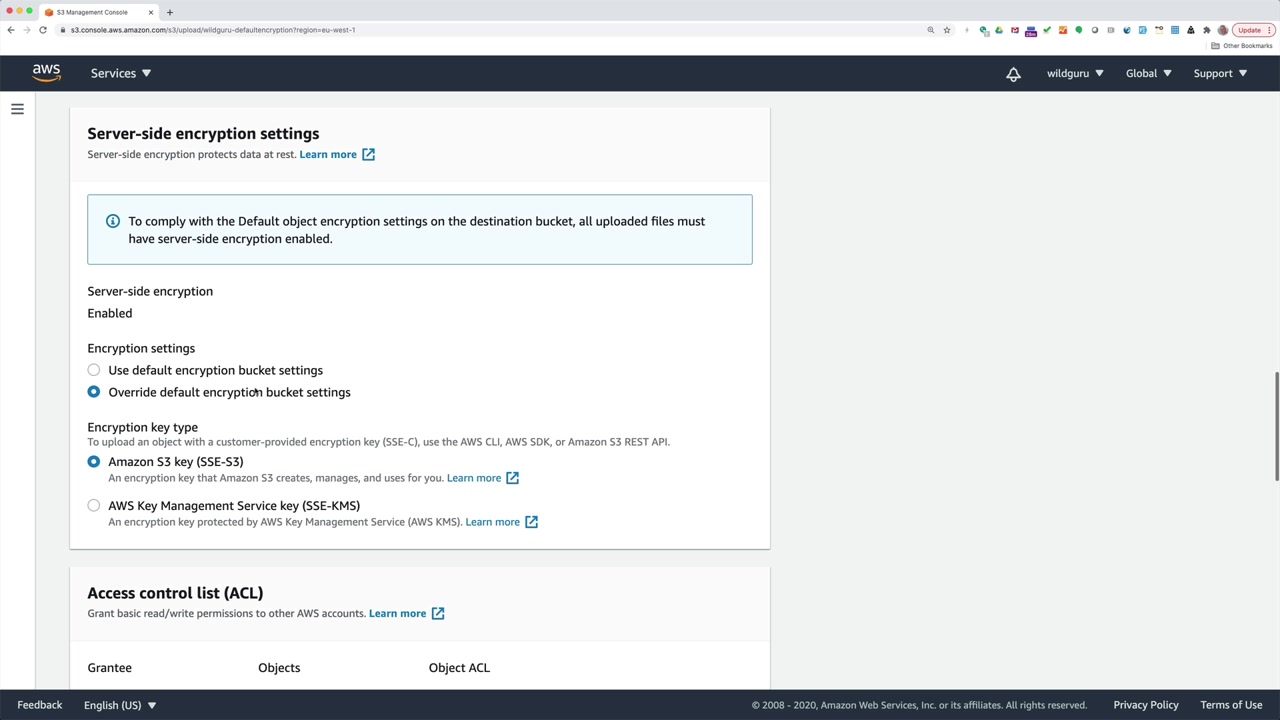Click the page vertical scrollbar thumb
The image size is (1280, 720).
coord(1275,427)
